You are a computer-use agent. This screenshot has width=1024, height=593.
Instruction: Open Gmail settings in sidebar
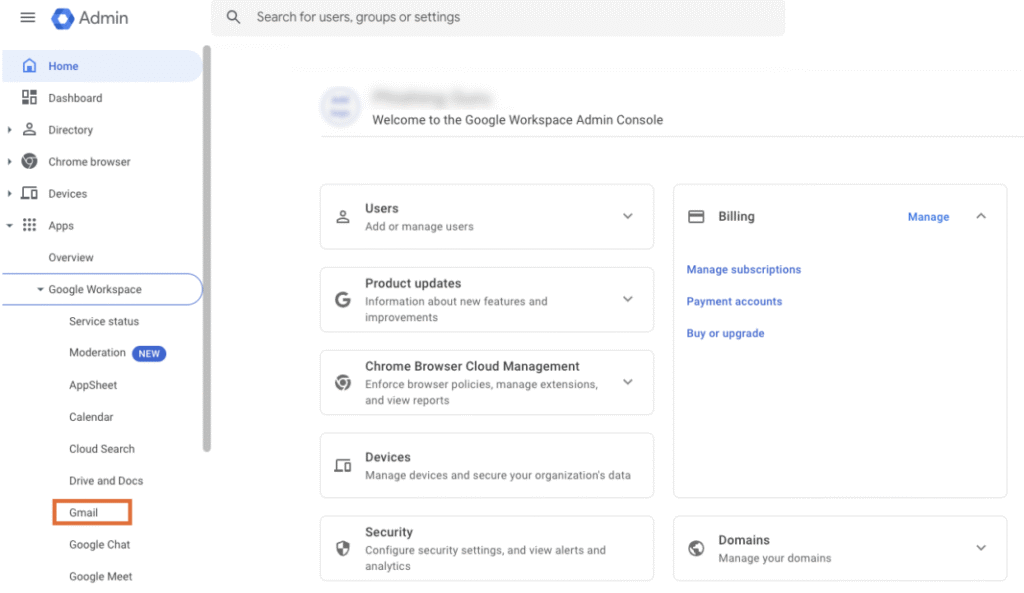click(84, 513)
